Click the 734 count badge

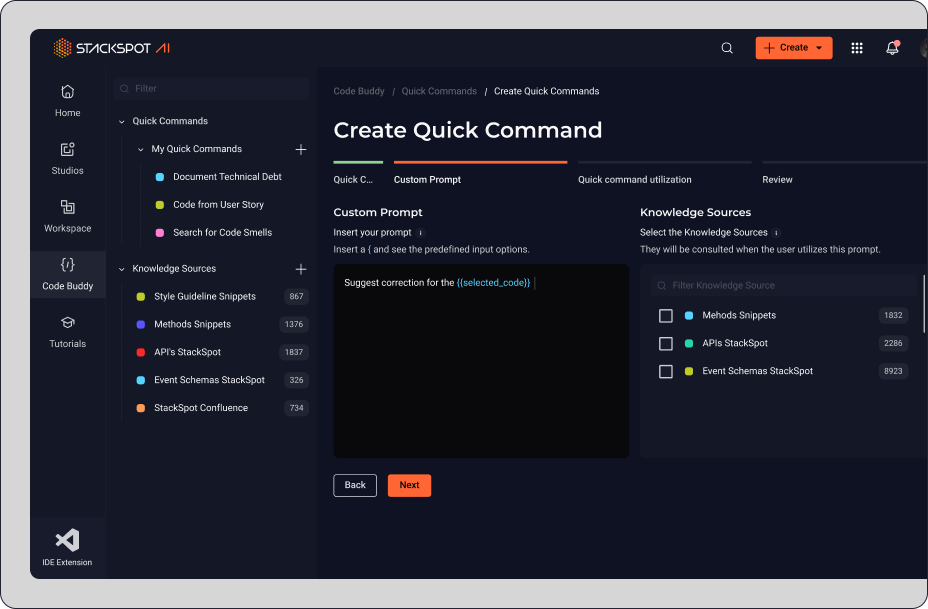click(297, 408)
